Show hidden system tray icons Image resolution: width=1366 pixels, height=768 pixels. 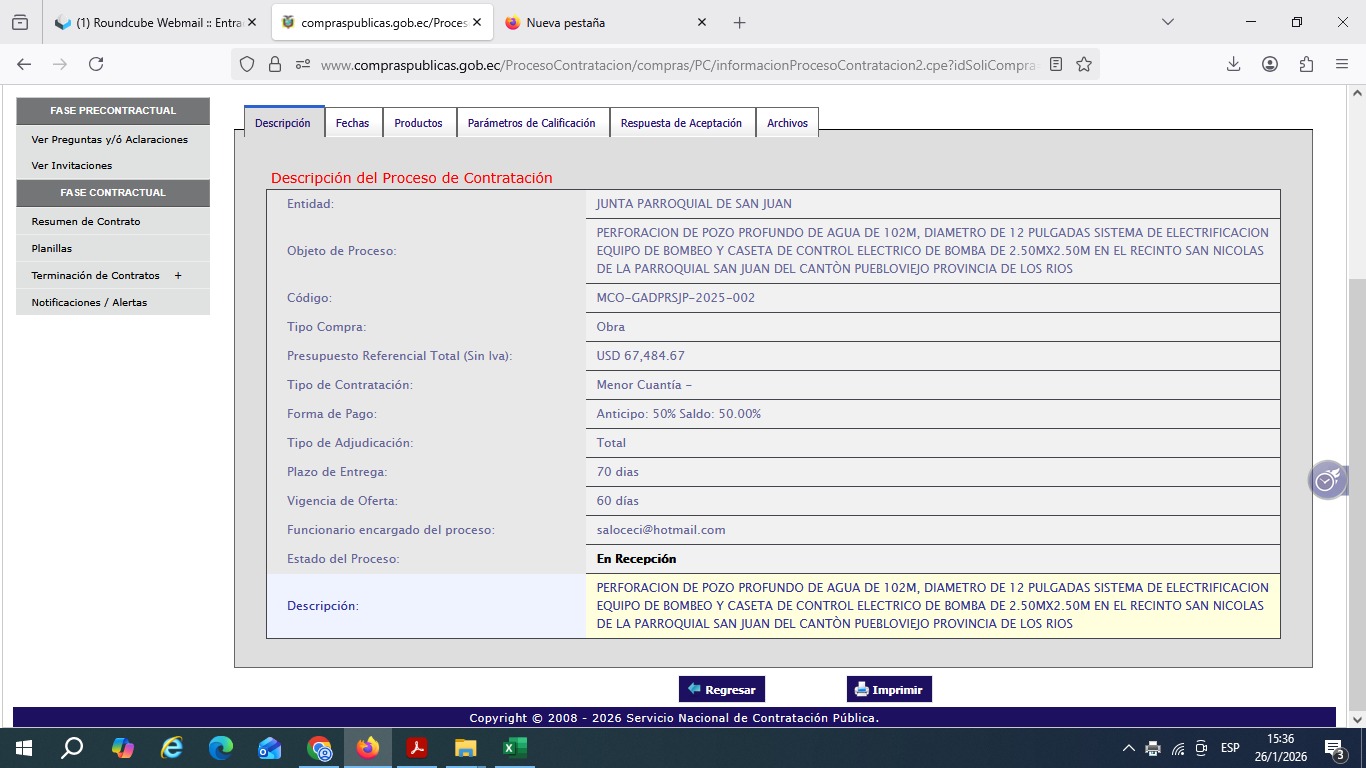click(x=1129, y=748)
